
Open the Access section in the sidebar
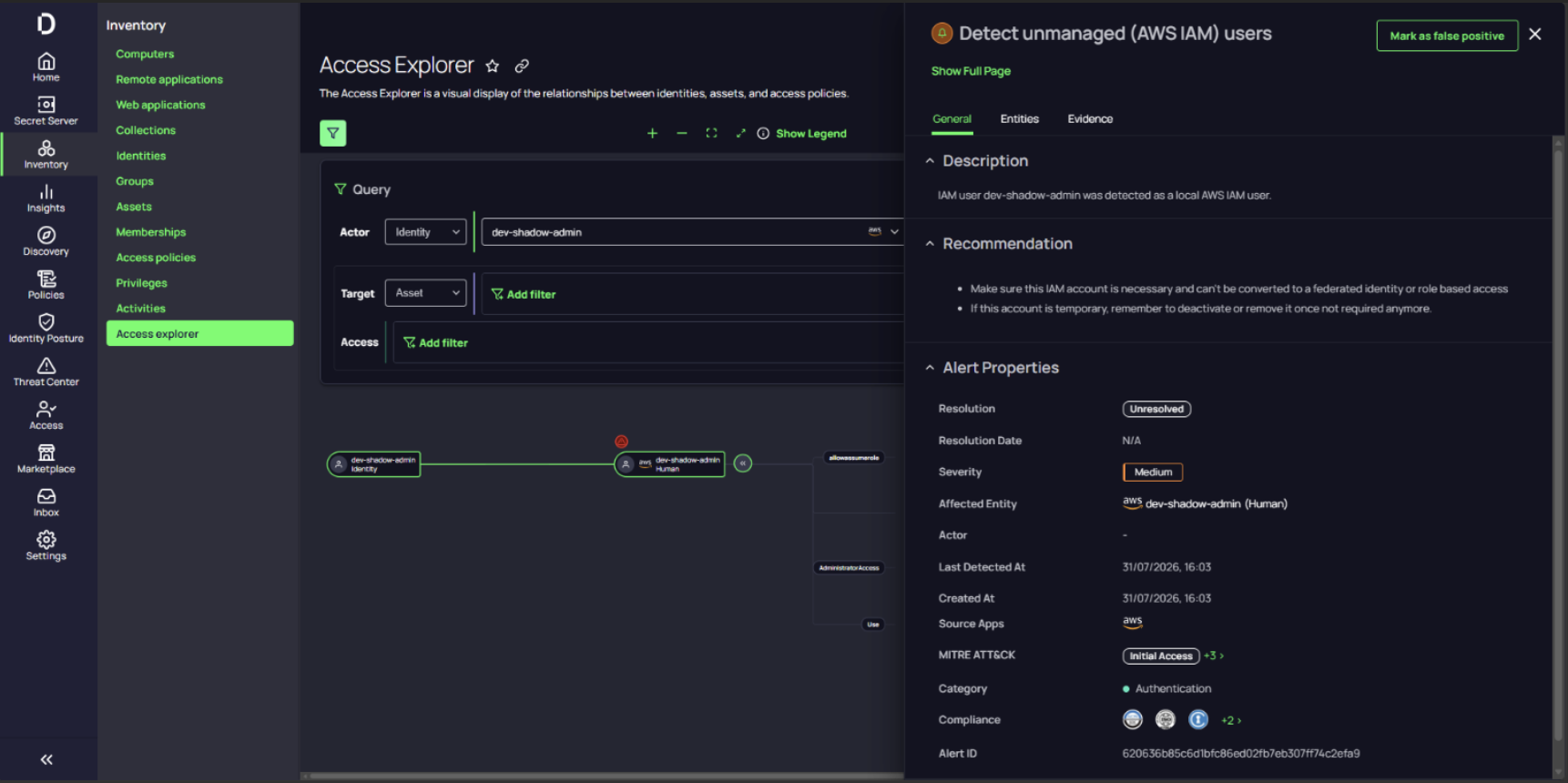coord(46,416)
